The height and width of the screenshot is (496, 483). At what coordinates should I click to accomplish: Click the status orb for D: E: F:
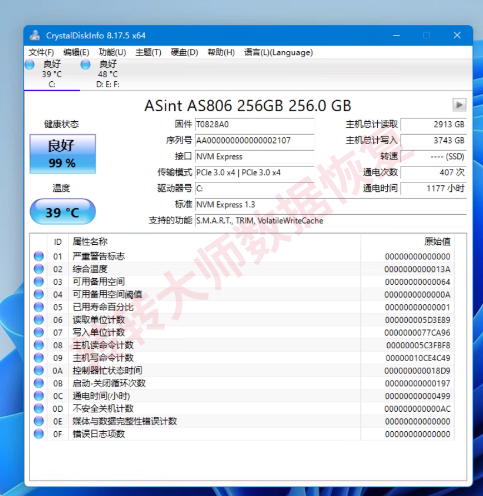(x=85, y=65)
